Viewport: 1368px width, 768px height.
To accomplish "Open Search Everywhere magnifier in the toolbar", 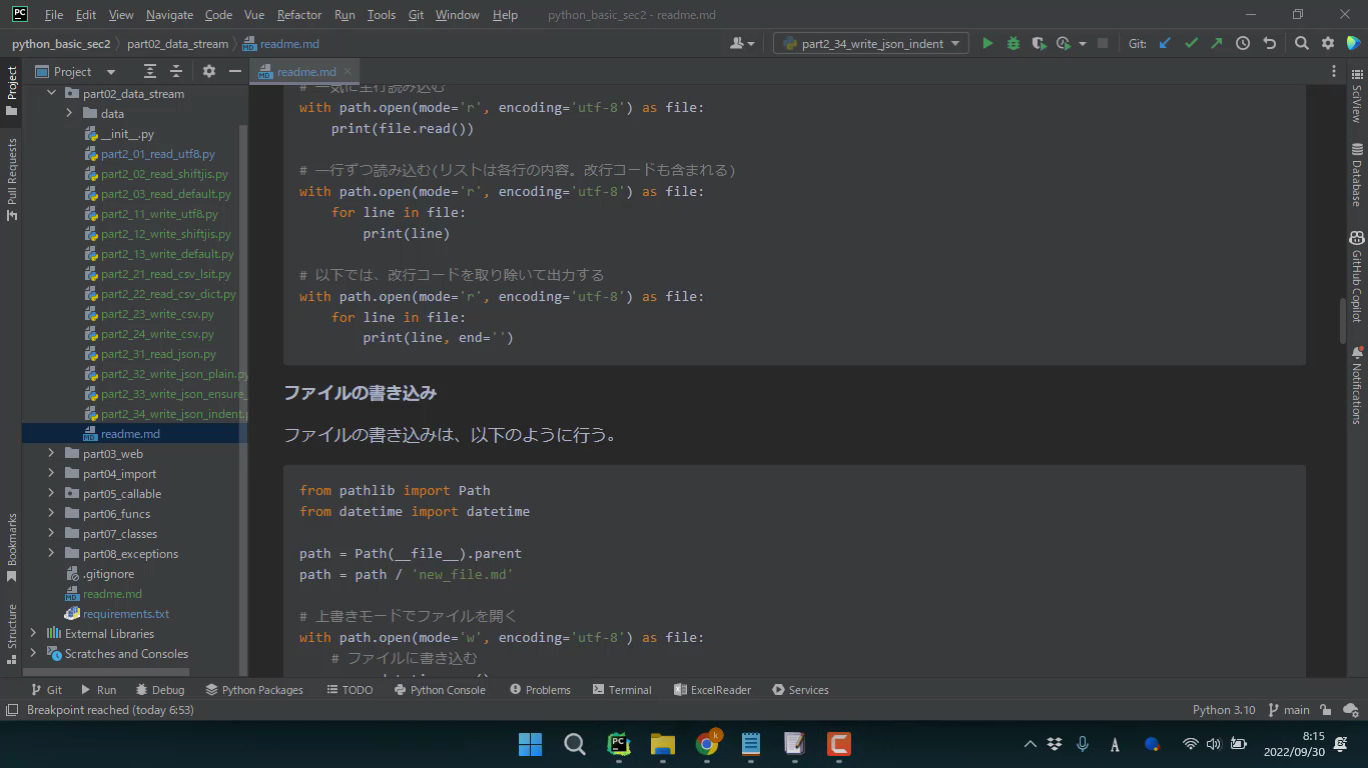I will pyautogui.click(x=1301, y=43).
